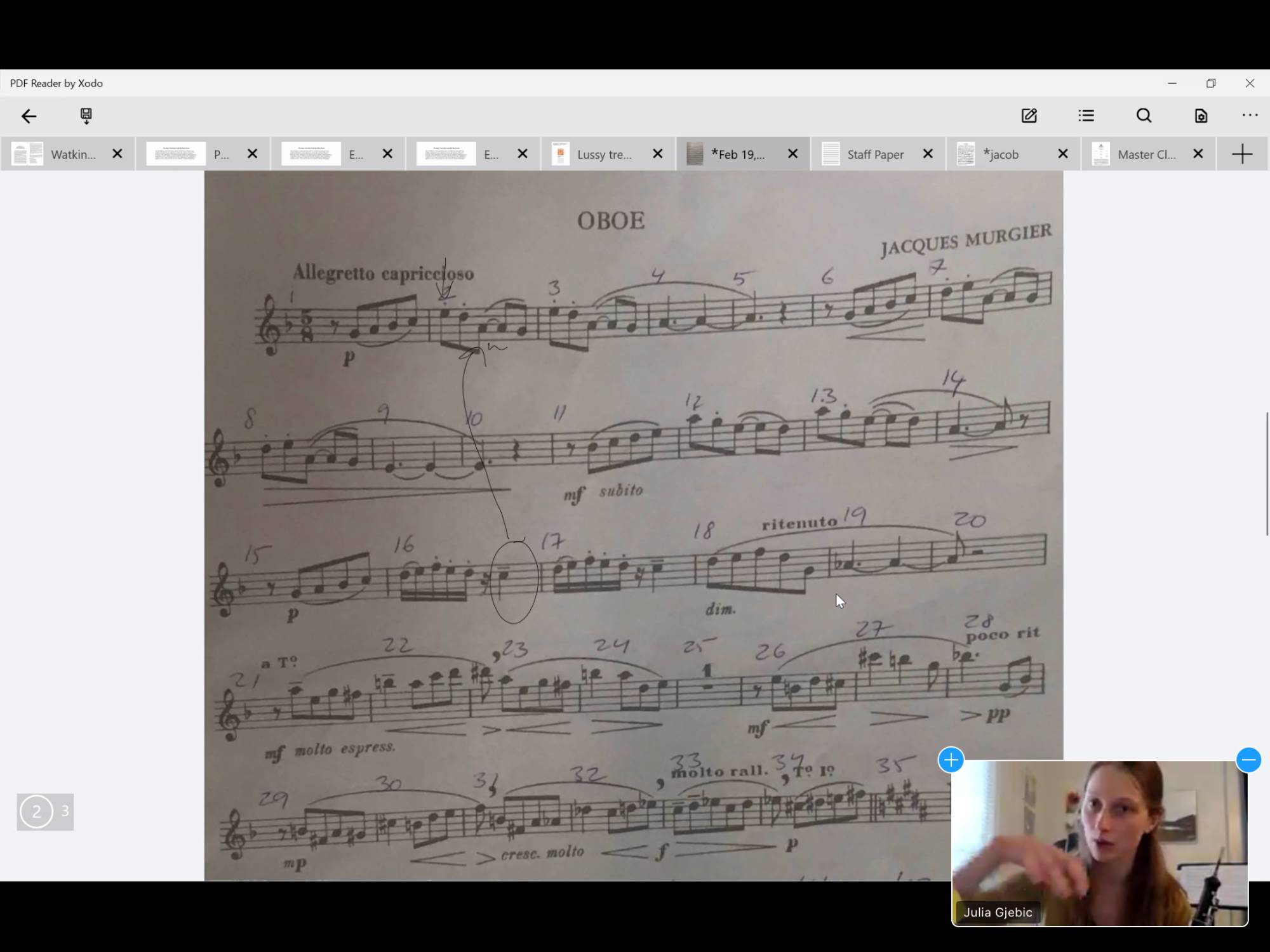Screen dimensions: 1270x952
Task: Close the *Feb 19 tab
Action: coord(792,154)
